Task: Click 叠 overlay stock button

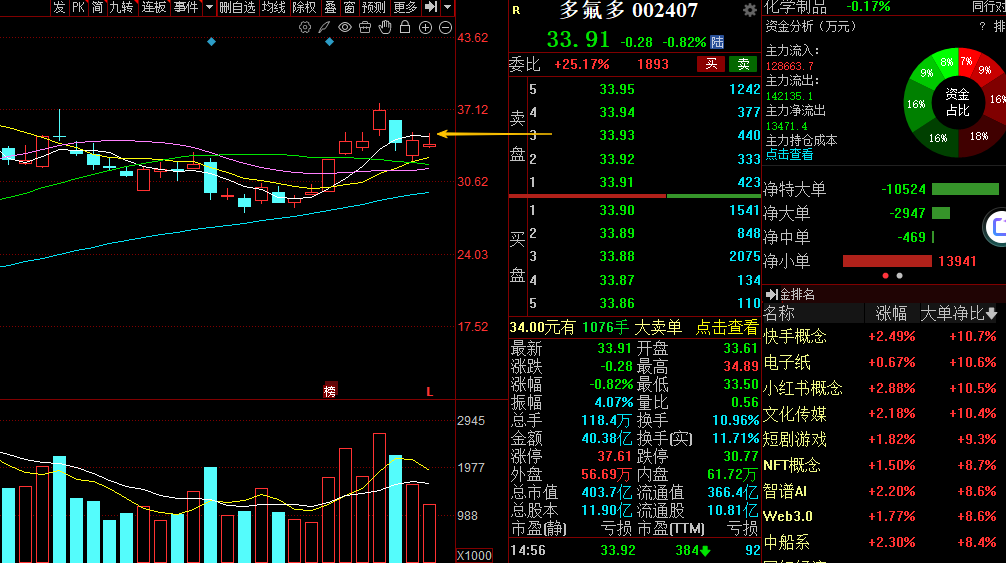Action: coord(330,7)
